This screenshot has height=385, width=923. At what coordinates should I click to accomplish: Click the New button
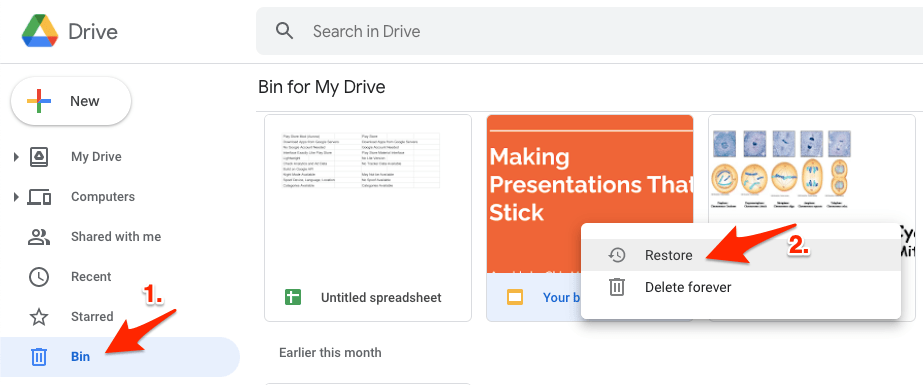[x=71, y=101]
